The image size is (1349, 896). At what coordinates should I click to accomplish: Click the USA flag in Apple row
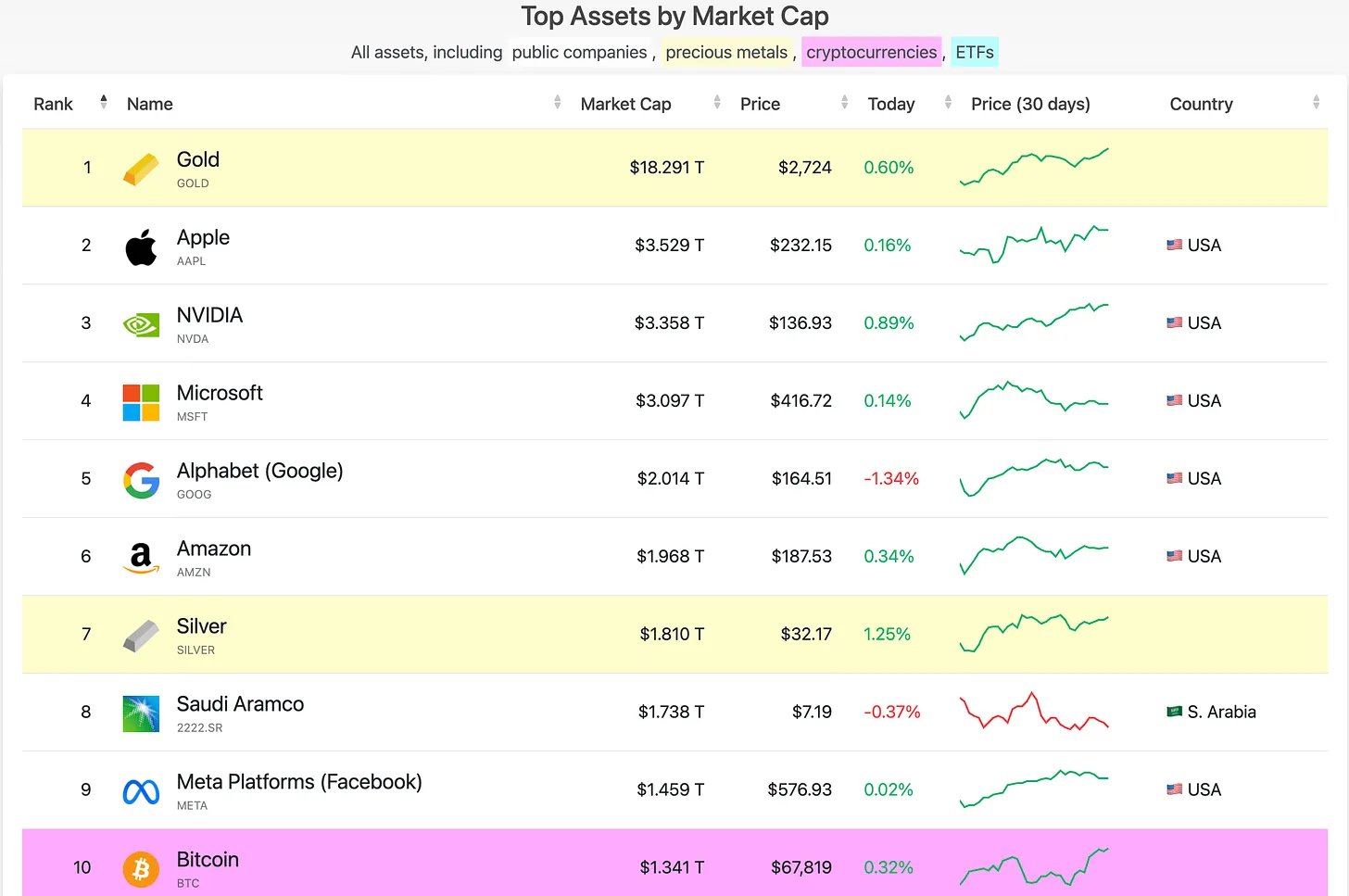pyautogui.click(x=1174, y=246)
